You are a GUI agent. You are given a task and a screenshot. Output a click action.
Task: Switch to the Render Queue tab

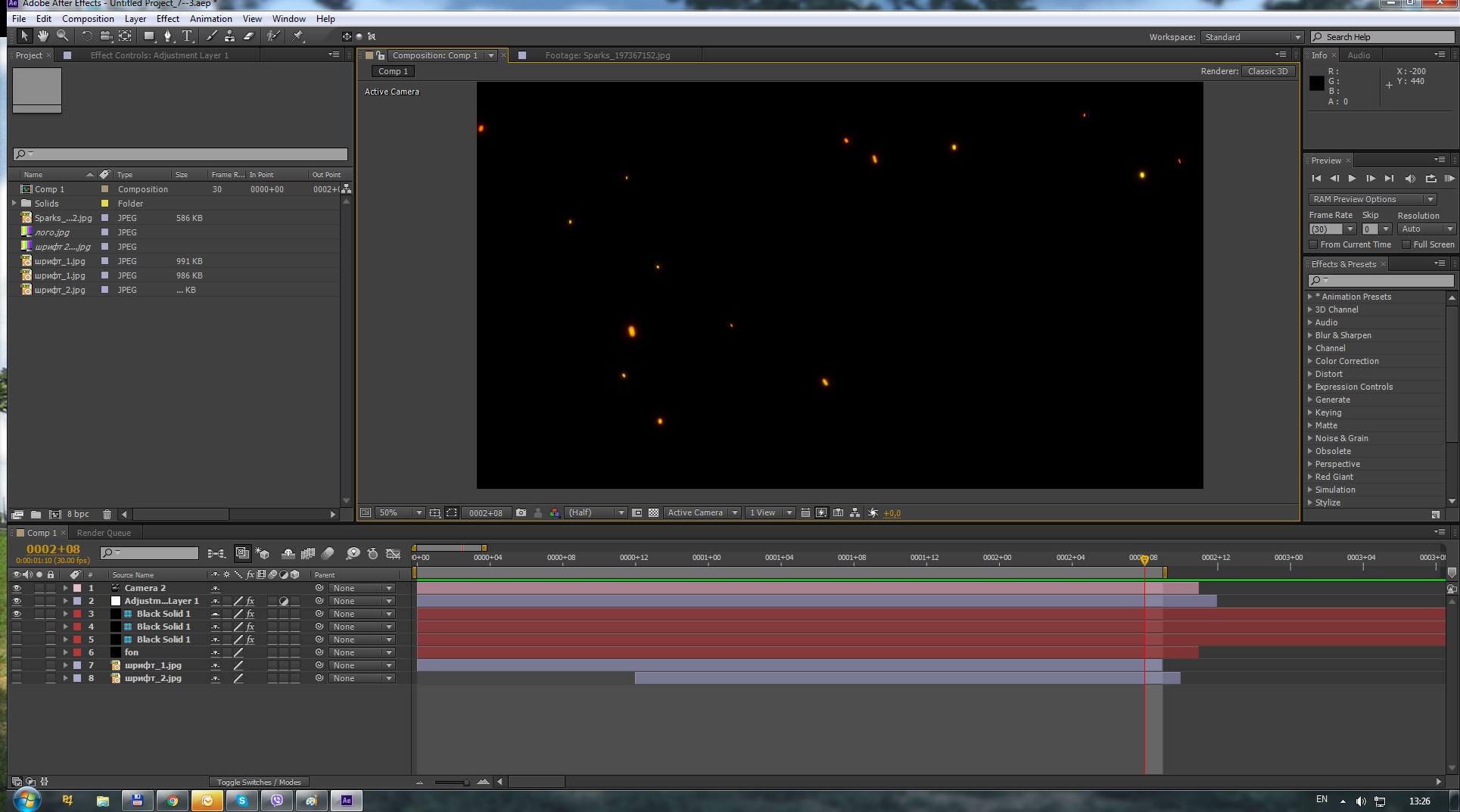click(x=104, y=533)
